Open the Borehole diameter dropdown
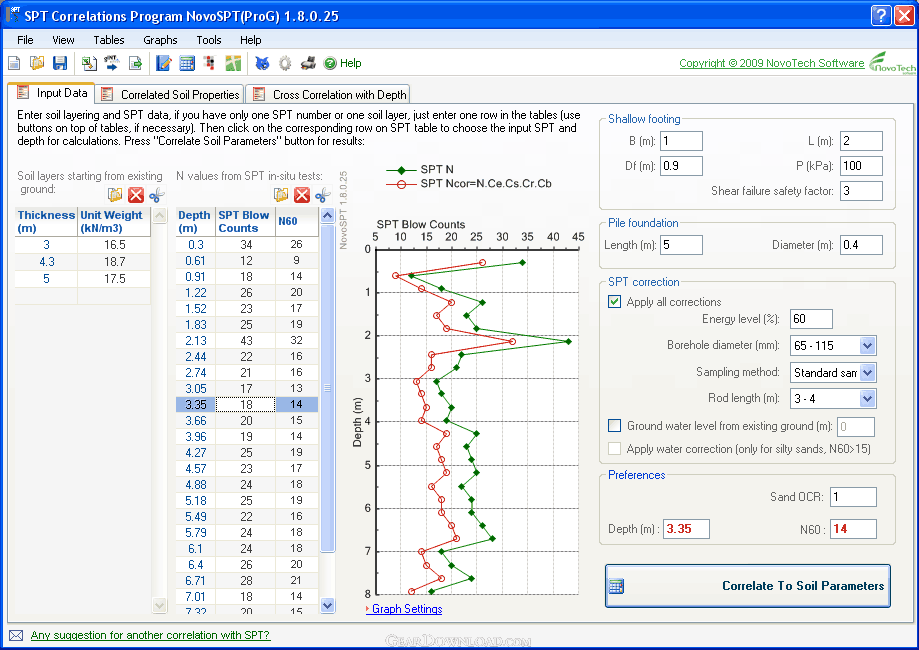The image size is (919, 650). 867,345
